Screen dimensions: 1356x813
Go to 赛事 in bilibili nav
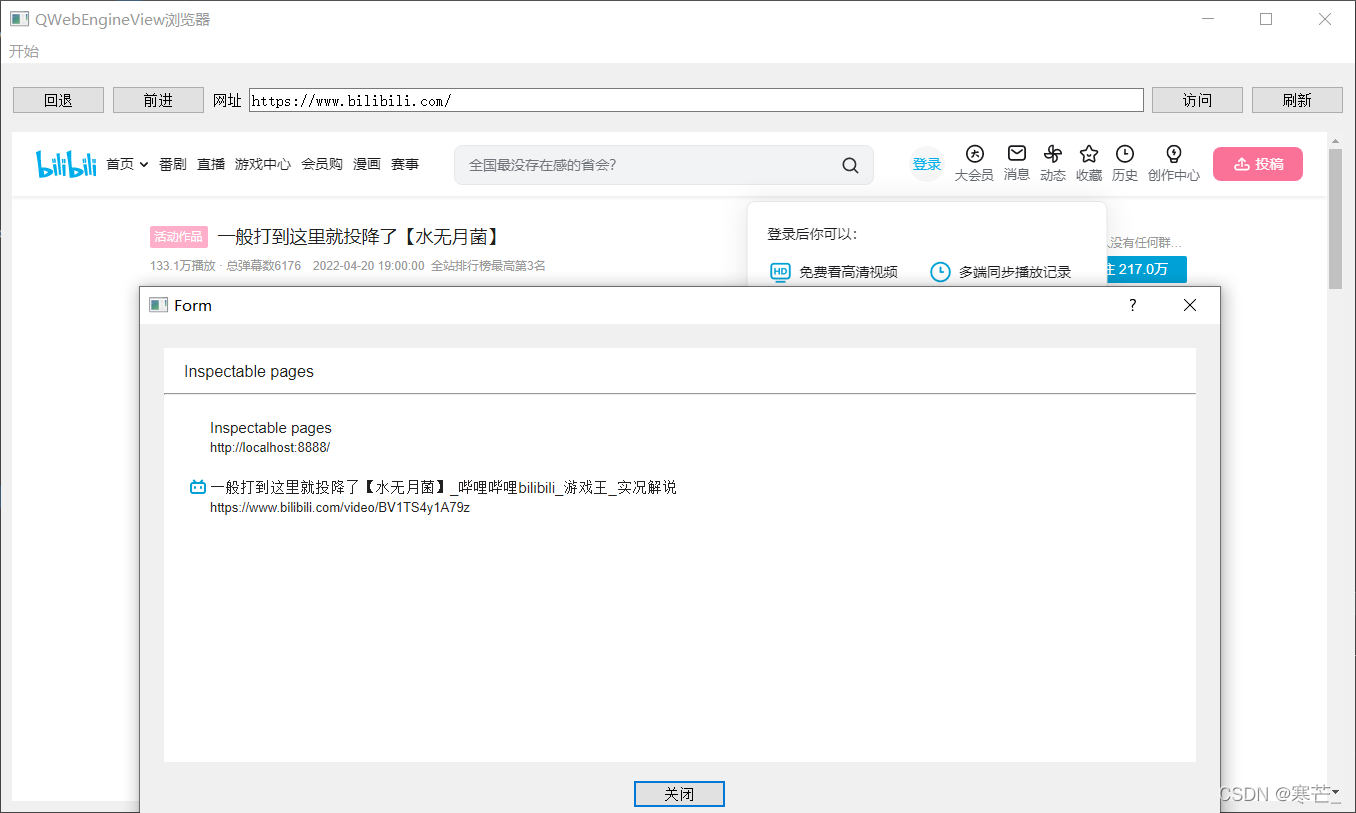click(405, 164)
